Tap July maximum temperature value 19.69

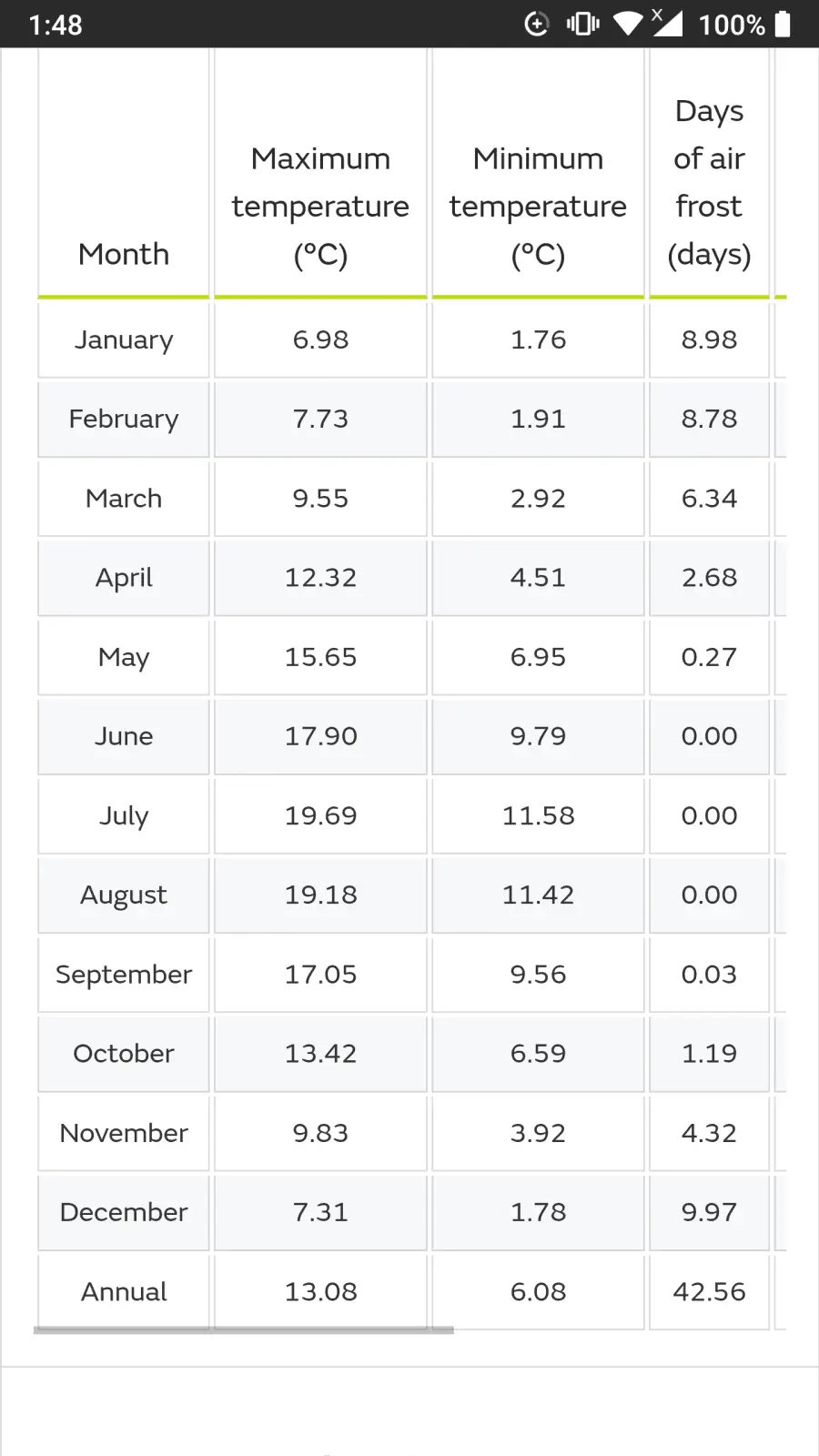coord(320,815)
